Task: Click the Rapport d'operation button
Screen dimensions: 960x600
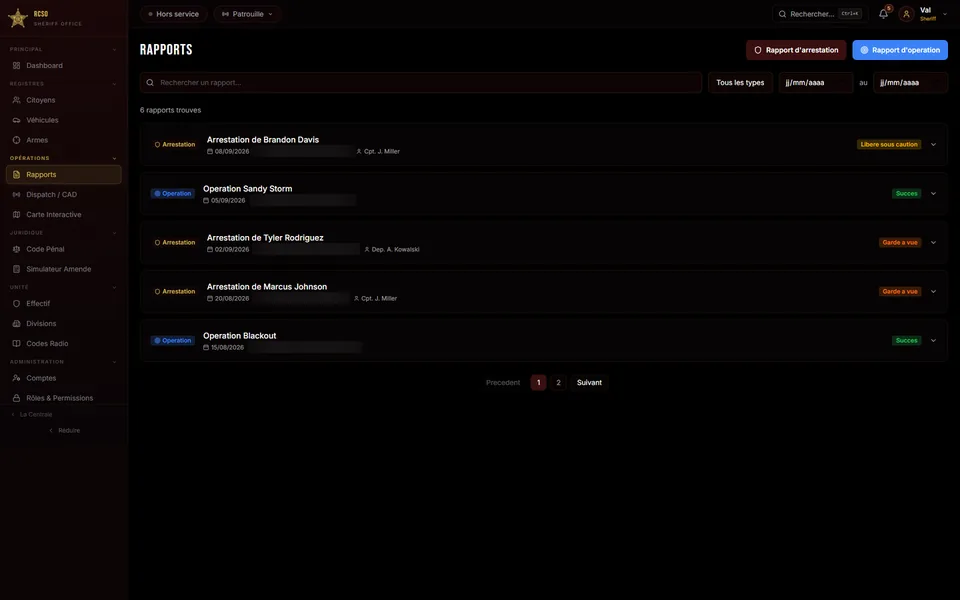Action: coord(900,50)
